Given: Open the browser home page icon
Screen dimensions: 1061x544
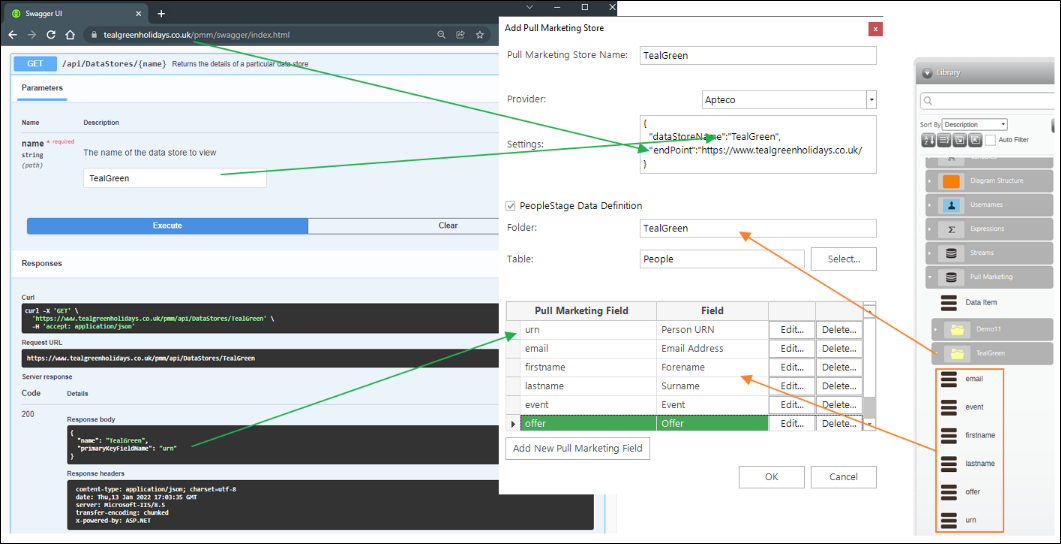Looking at the screenshot, I should click(70, 35).
